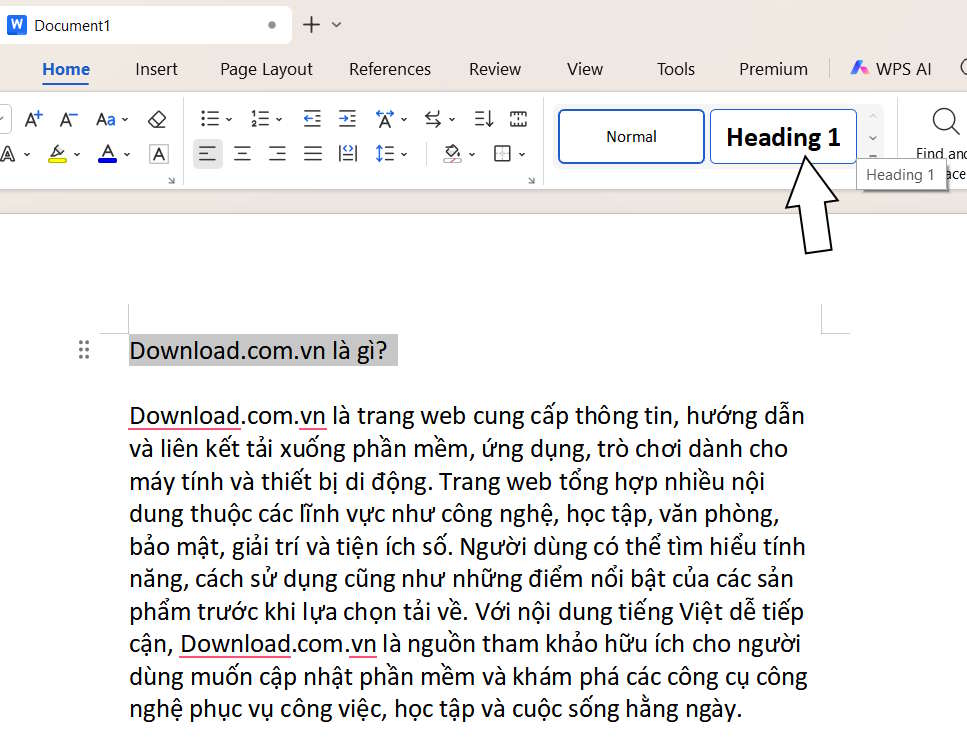Screen dimensions: 967x756
Task: Launch WPS AI
Action: coord(891,68)
